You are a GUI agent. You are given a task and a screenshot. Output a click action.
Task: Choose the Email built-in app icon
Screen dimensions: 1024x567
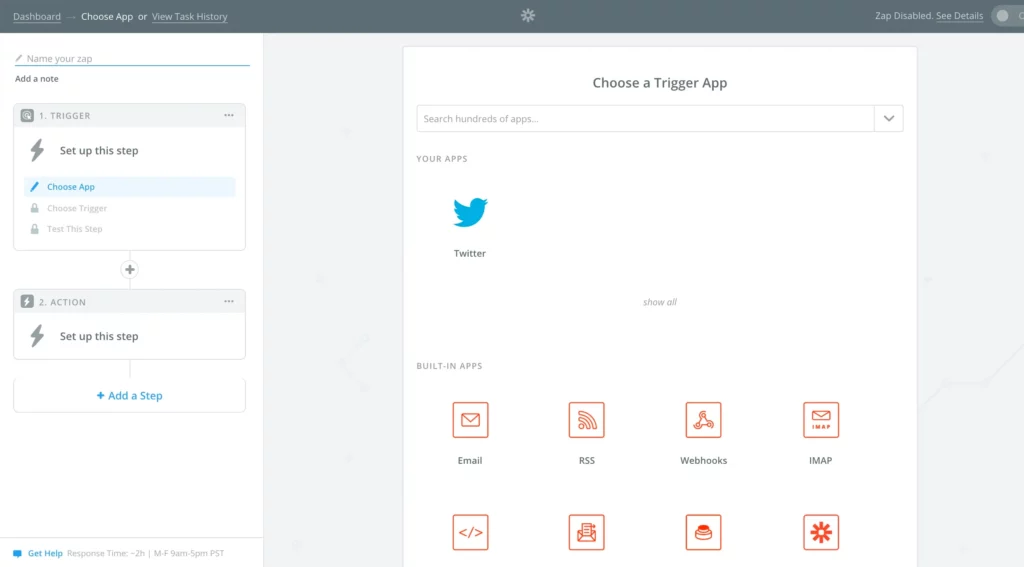(x=470, y=420)
